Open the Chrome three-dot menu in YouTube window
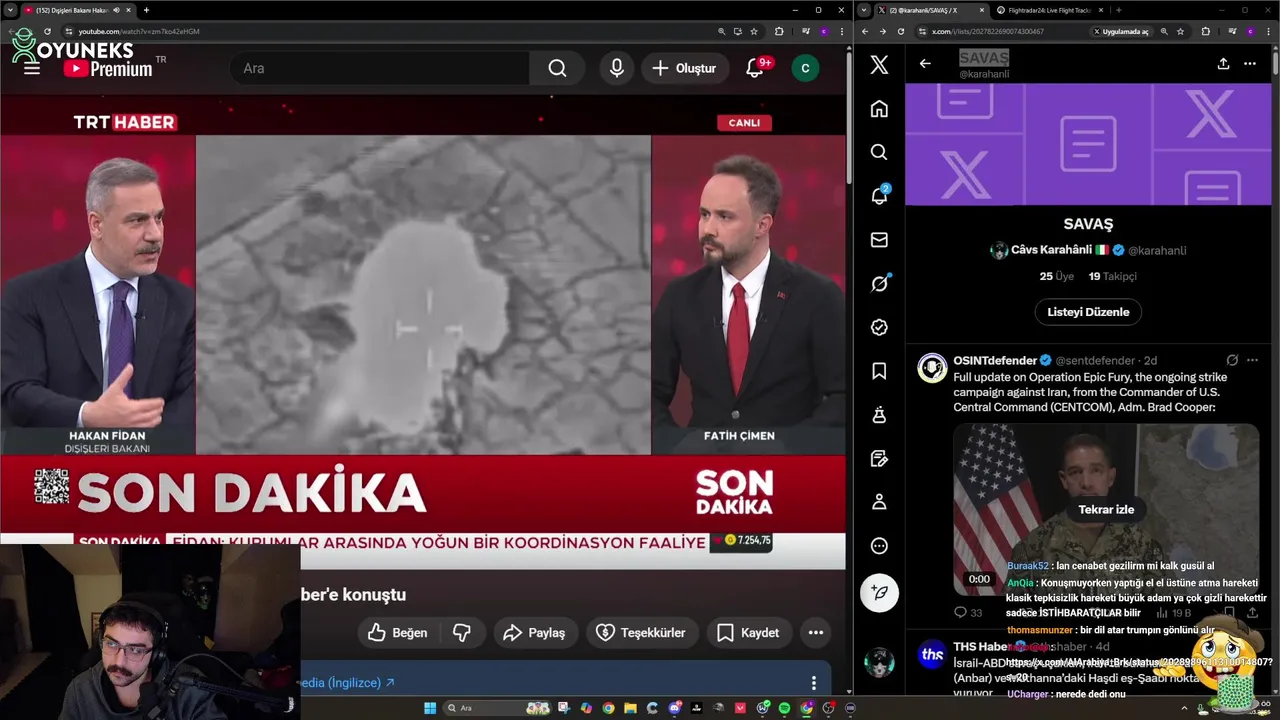Viewport: 1280px width, 720px height. pyautogui.click(x=840, y=31)
